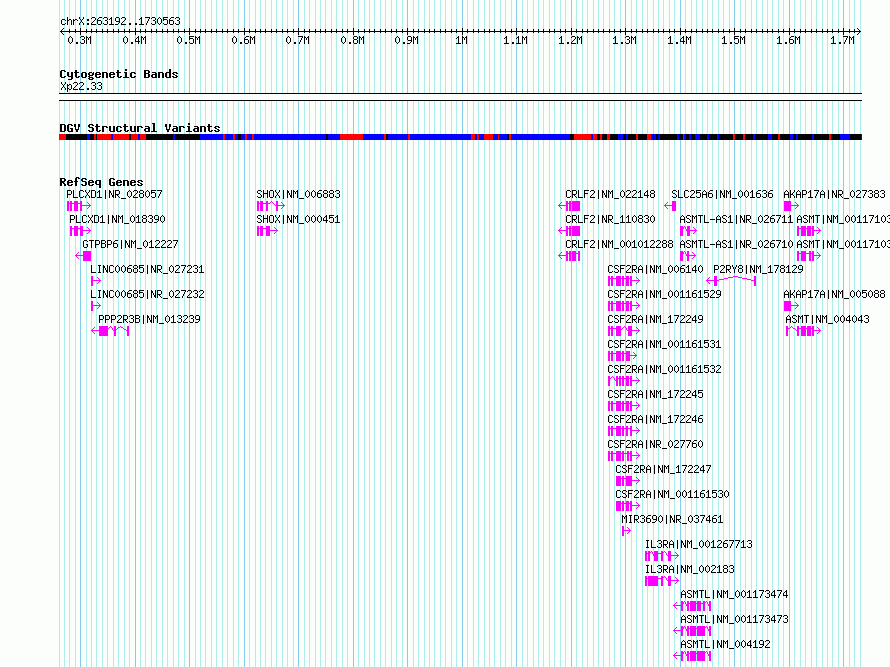Open CSF2RA|NM_001161530 label
Image resolution: width=890 pixels, height=667 pixels.
672,494
